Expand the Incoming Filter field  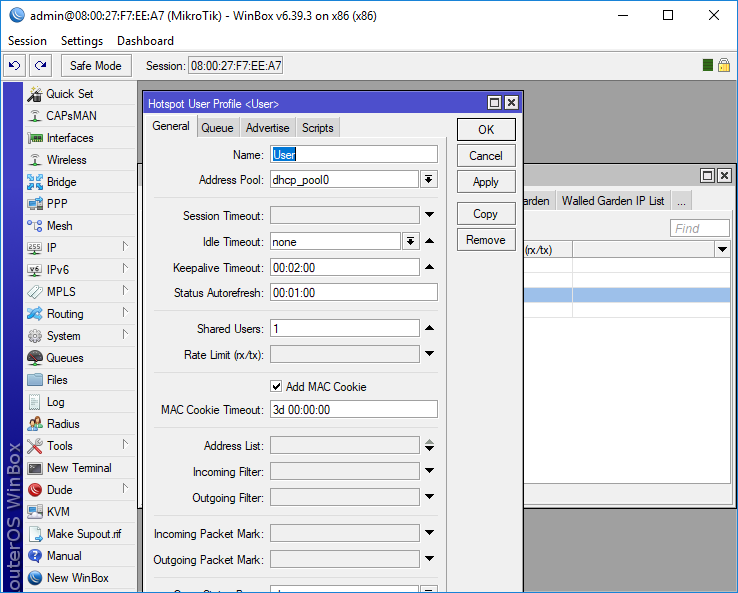click(429, 470)
